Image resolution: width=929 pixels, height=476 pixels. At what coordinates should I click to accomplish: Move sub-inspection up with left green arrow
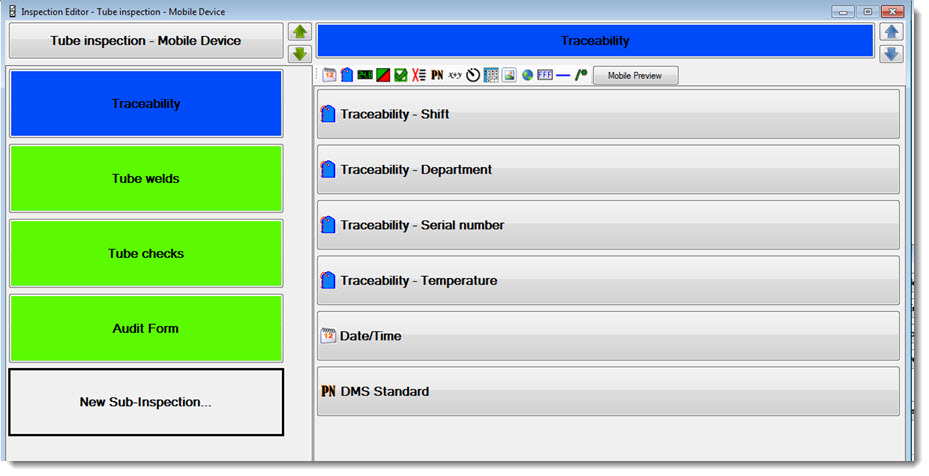click(x=300, y=32)
